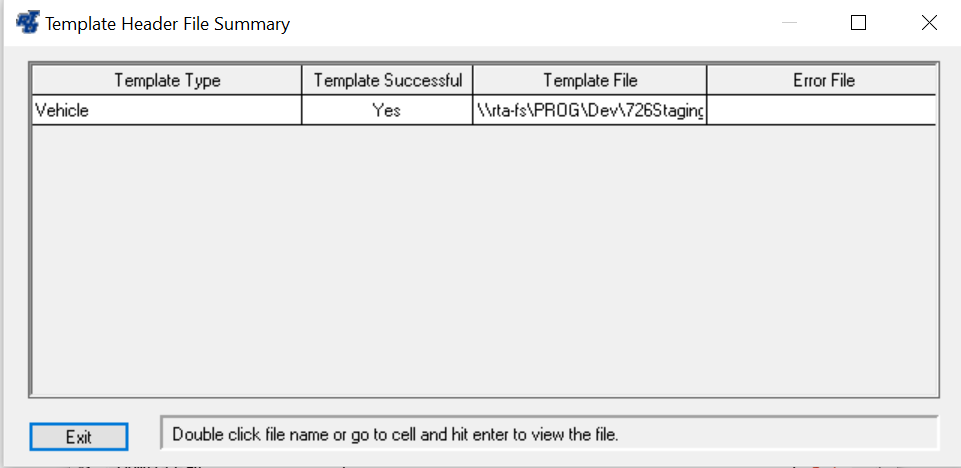
Task: Click the Template Type column header
Action: [x=167, y=80]
